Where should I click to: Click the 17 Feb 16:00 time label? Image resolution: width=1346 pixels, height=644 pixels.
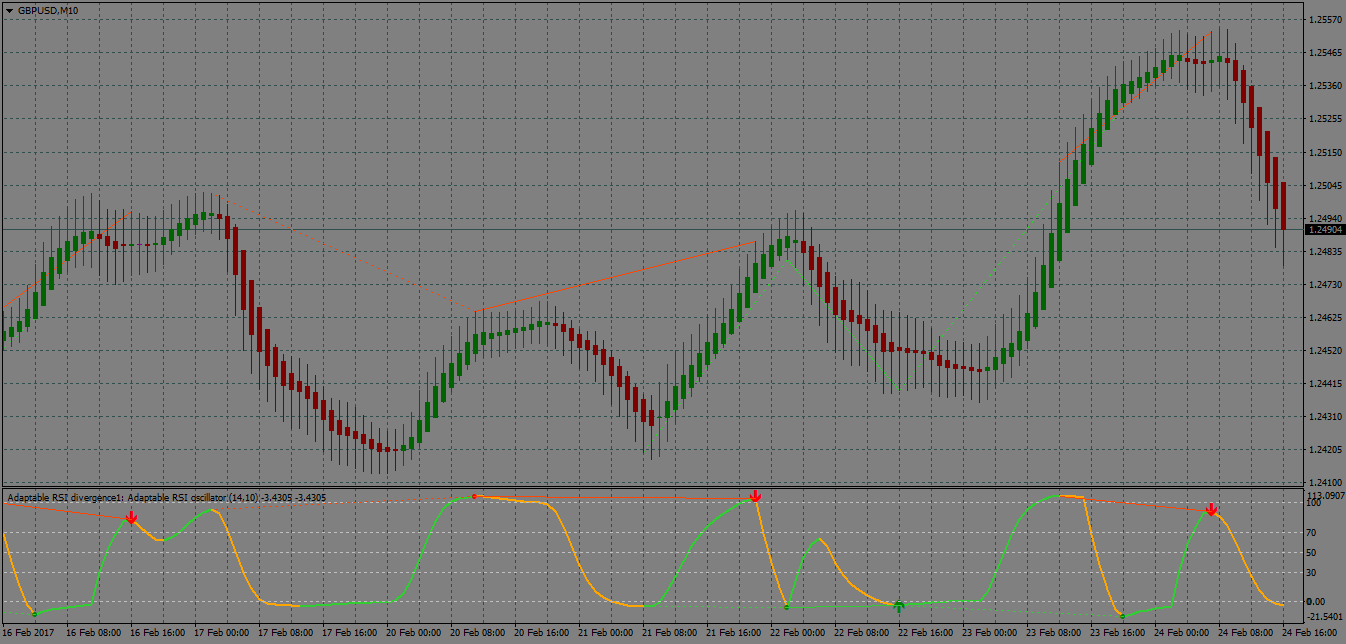(348, 633)
